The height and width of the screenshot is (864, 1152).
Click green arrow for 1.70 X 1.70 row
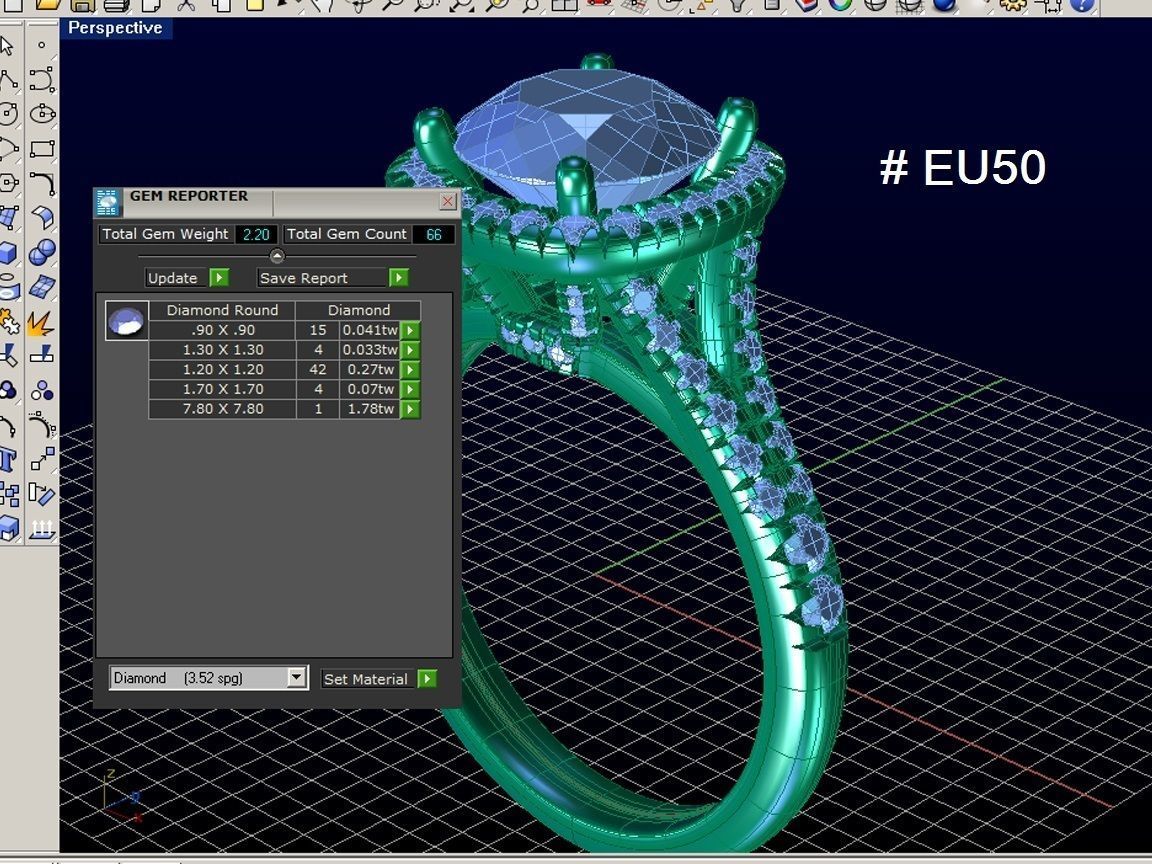pos(410,389)
